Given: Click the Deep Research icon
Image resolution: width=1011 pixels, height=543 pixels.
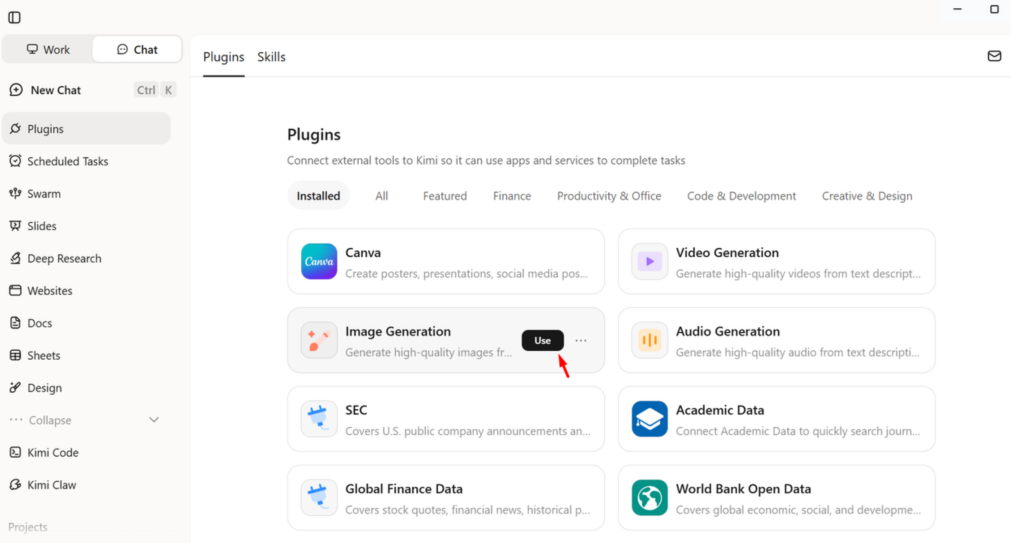Looking at the screenshot, I should click(x=15, y=258).
